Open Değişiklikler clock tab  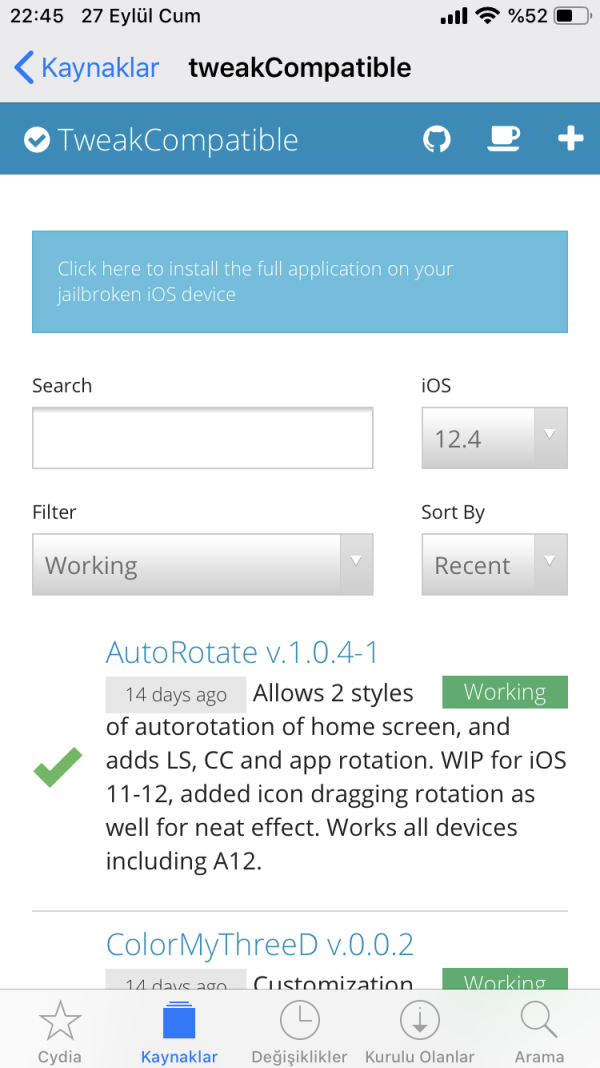click(x=299, y=1030)
